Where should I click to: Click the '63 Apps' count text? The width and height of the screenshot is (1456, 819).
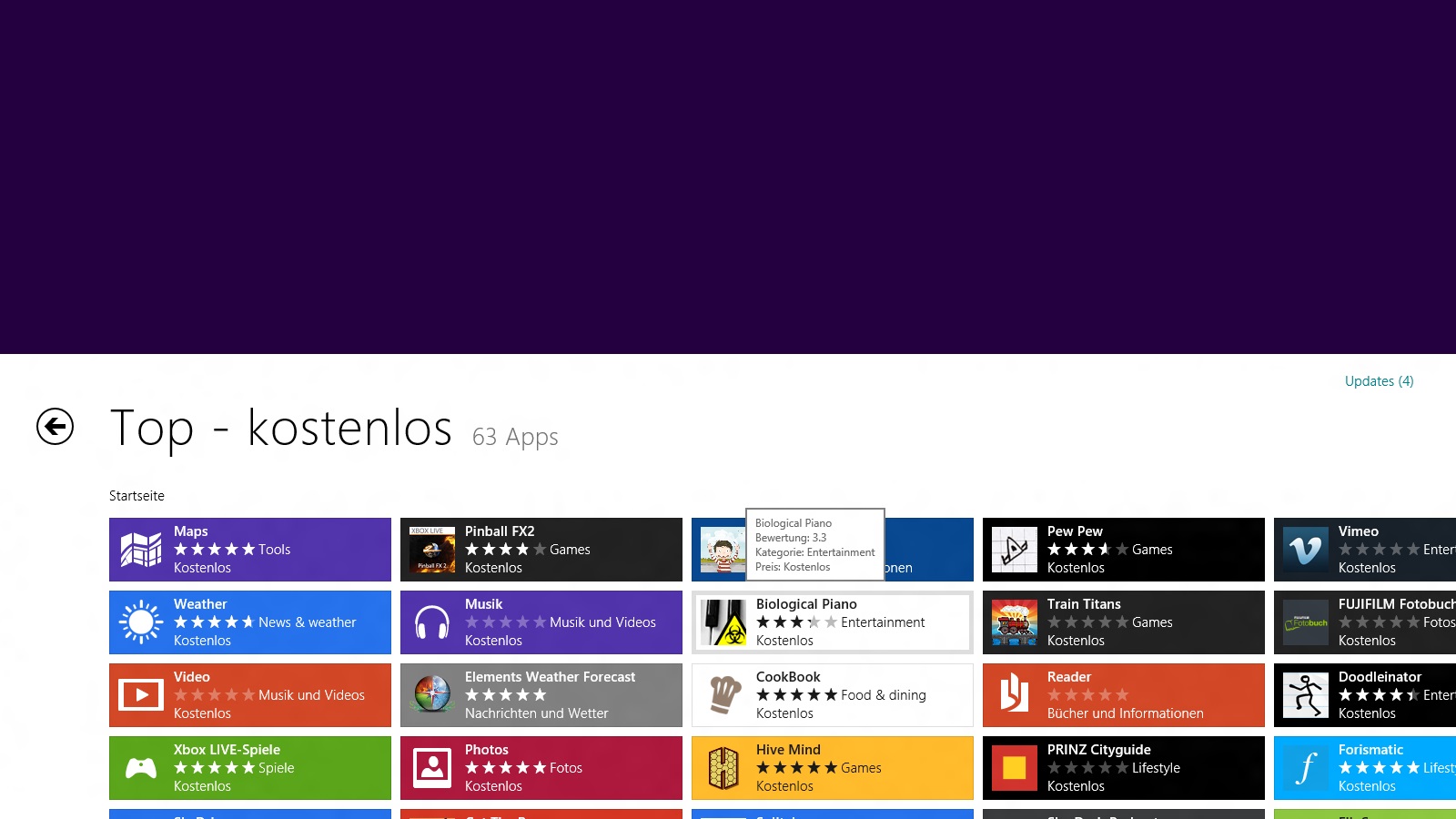[x=515, y=438]
